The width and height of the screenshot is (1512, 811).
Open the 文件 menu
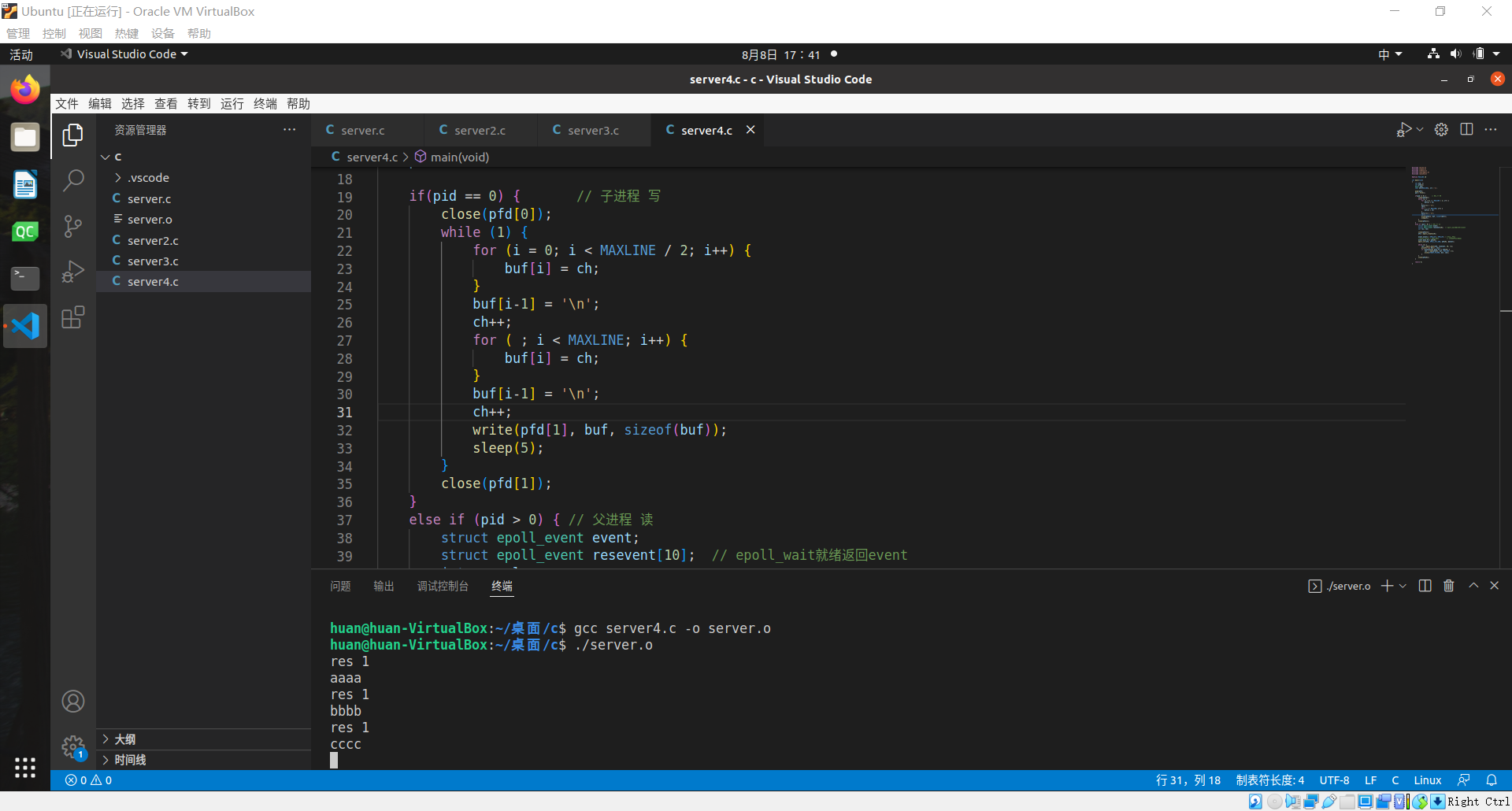point(67,104)
